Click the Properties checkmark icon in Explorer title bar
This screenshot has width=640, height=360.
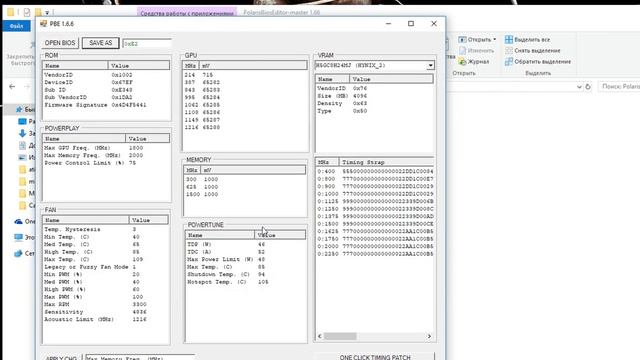[27, 12]
